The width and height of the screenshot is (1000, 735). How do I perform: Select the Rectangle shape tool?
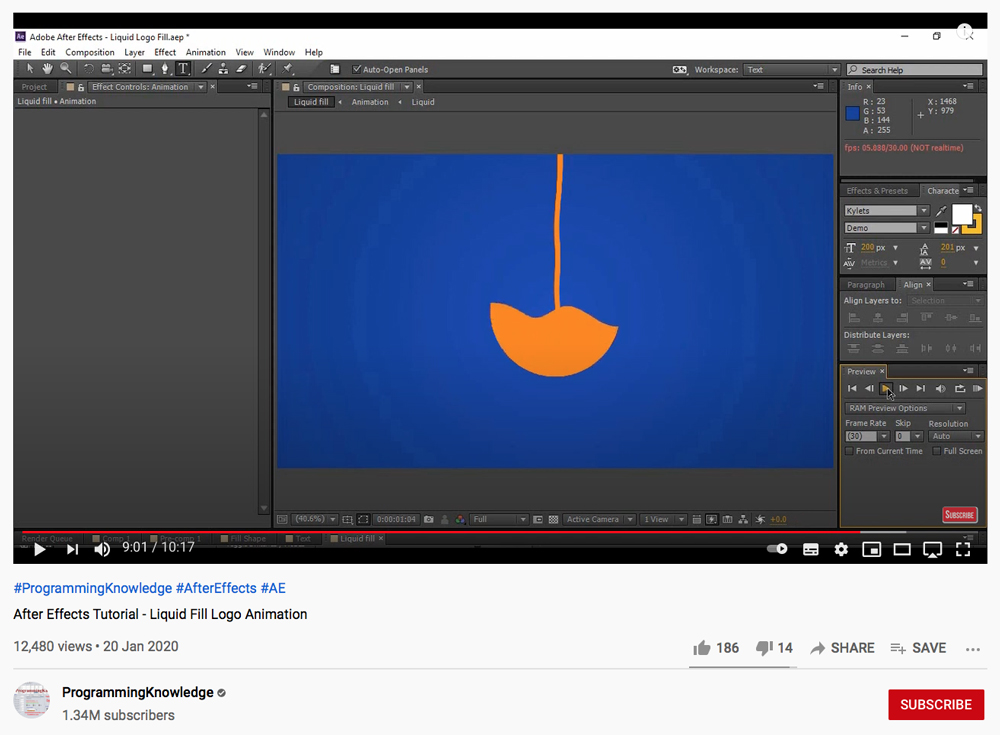[x=147, y=69]
